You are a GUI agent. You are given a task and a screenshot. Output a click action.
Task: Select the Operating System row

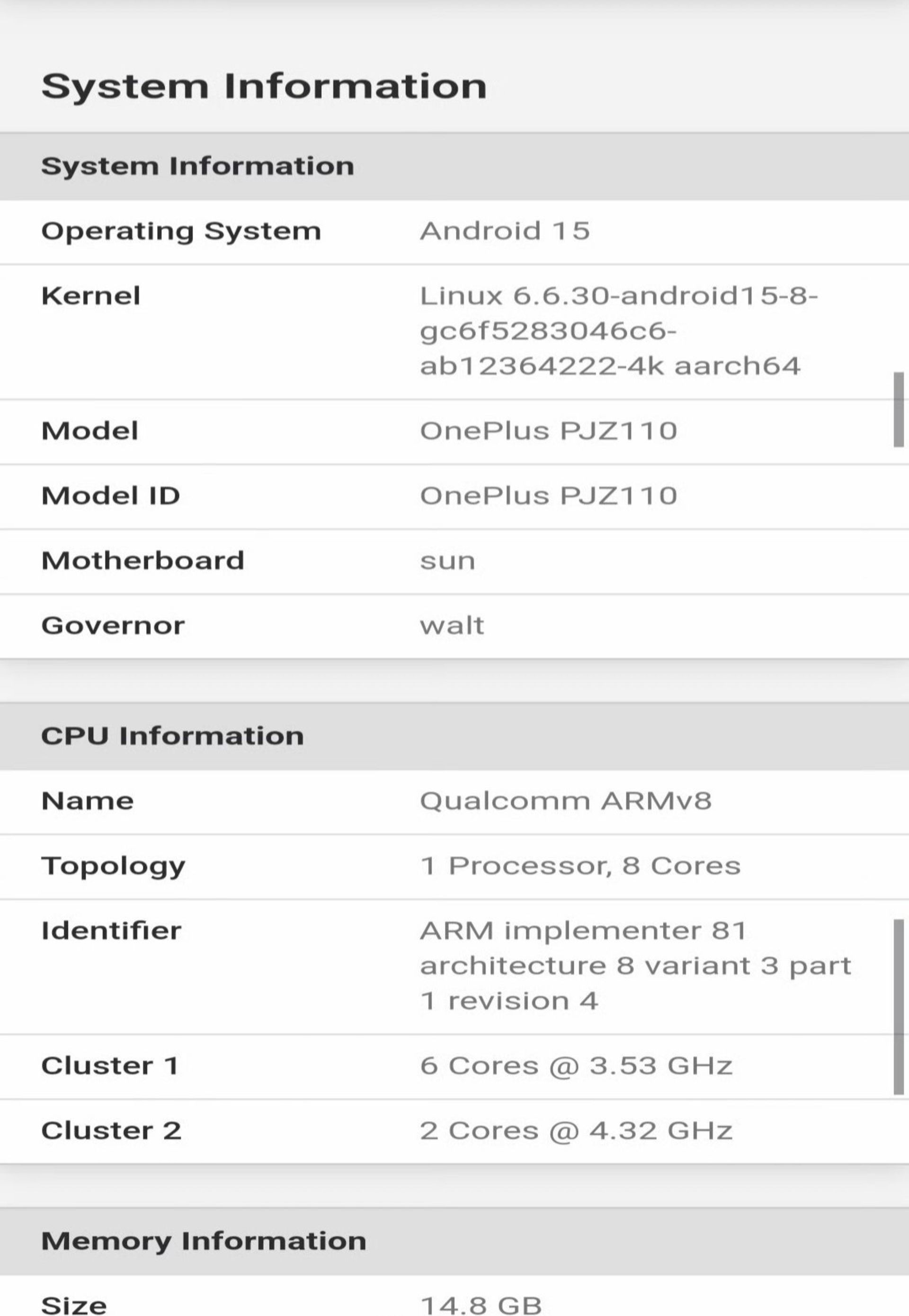pyautogui.click(x=454, y=232)
